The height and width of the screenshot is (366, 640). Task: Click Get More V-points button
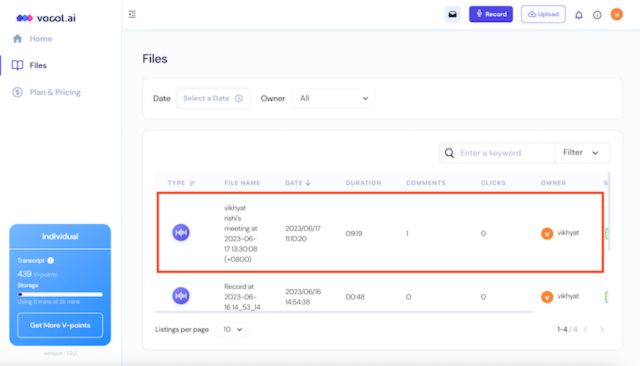point(60,325)
